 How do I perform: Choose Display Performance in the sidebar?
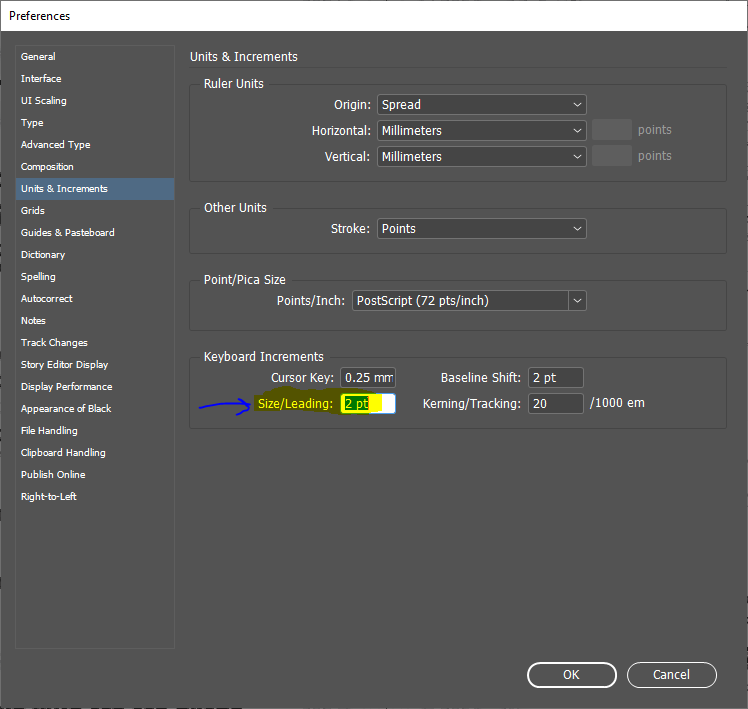pyautogui.click(x=66, y=387)
